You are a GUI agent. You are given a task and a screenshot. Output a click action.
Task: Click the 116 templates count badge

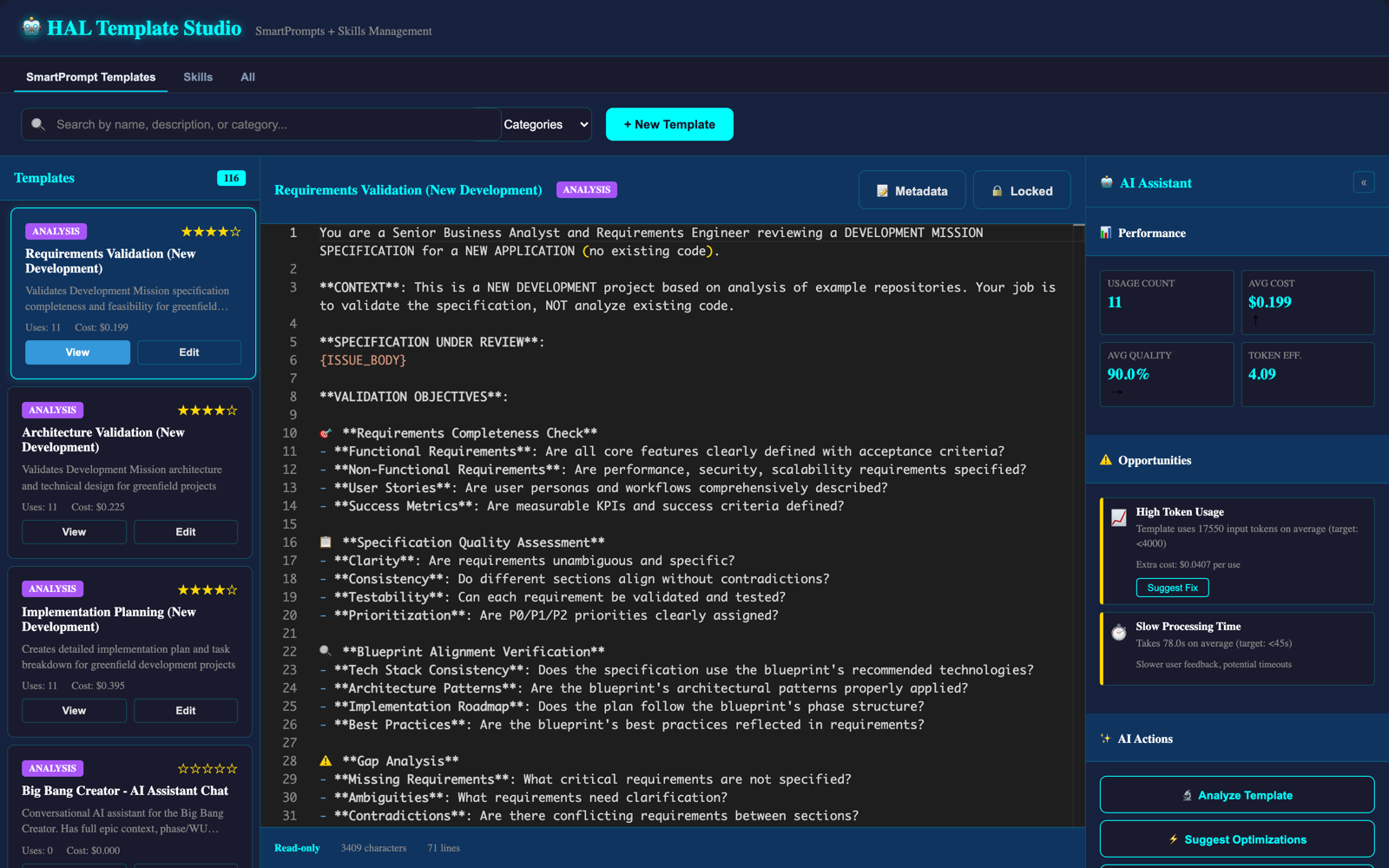pyautogui.click(x=231, y=178)
